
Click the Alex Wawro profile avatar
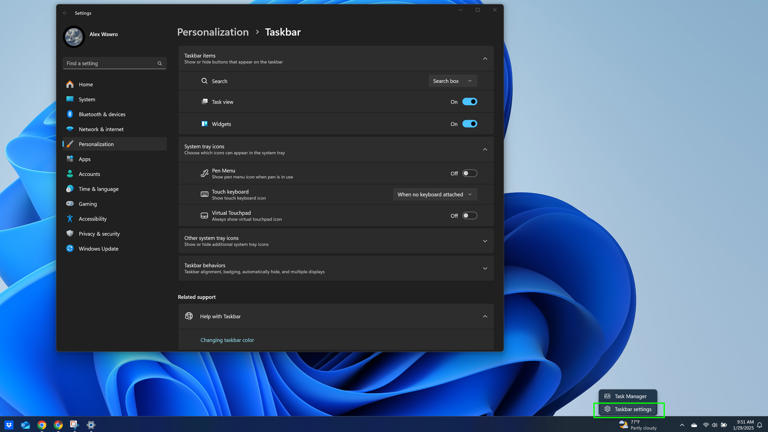(x=74, y=37)
